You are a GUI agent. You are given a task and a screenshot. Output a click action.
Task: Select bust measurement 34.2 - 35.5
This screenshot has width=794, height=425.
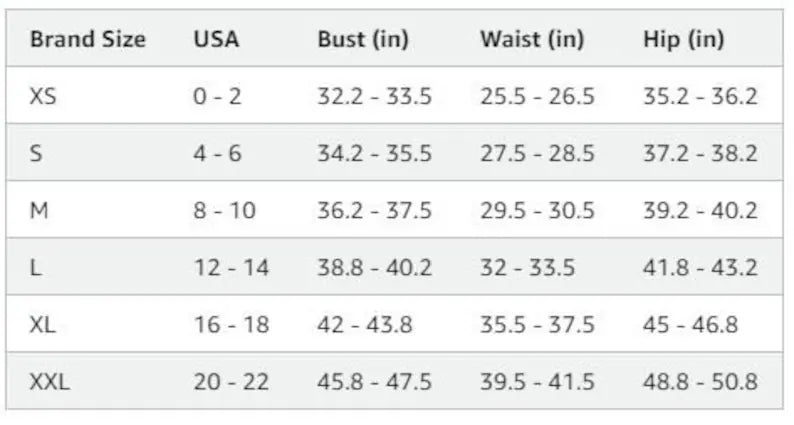coord(375,154)
